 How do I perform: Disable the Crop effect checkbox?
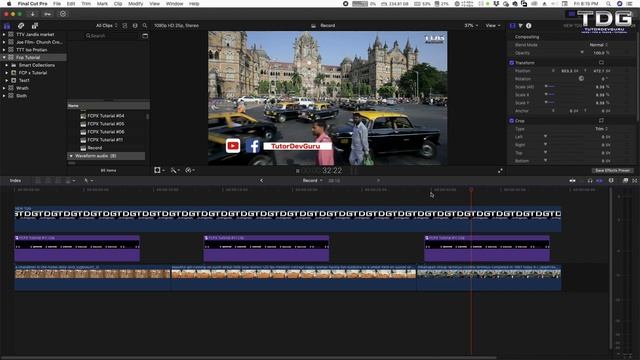click(x=511, y=120)
